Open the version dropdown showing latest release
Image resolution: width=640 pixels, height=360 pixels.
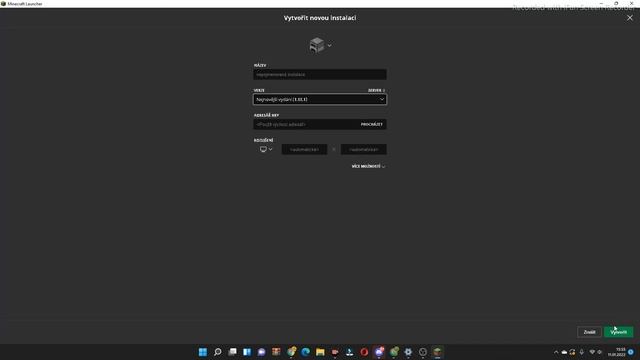tap(320, 100)
